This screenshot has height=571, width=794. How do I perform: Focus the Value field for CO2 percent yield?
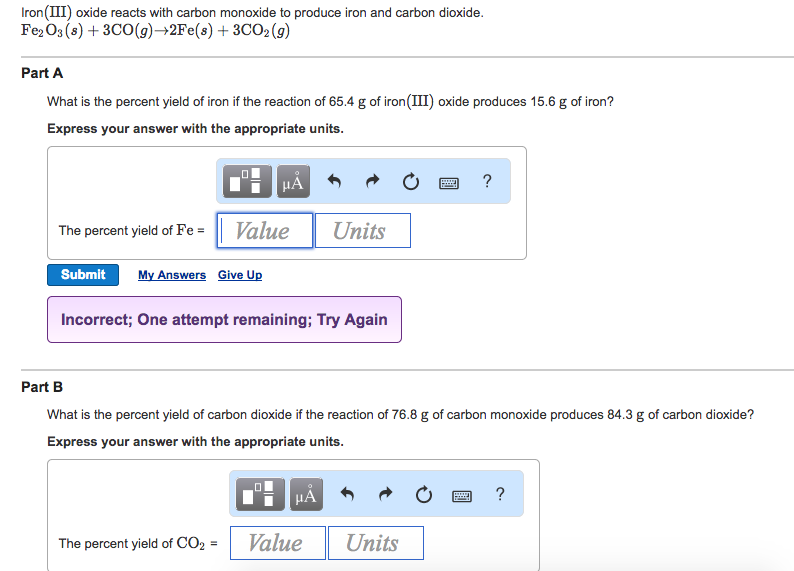(x=278, y=543)
